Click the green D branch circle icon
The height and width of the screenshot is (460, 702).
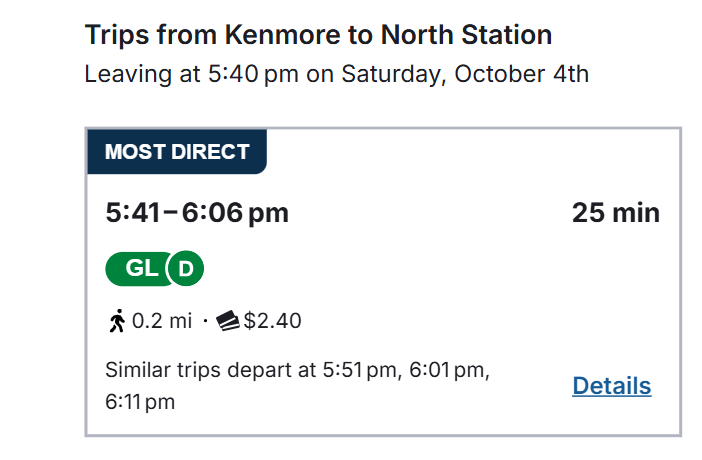coord(185,268)
